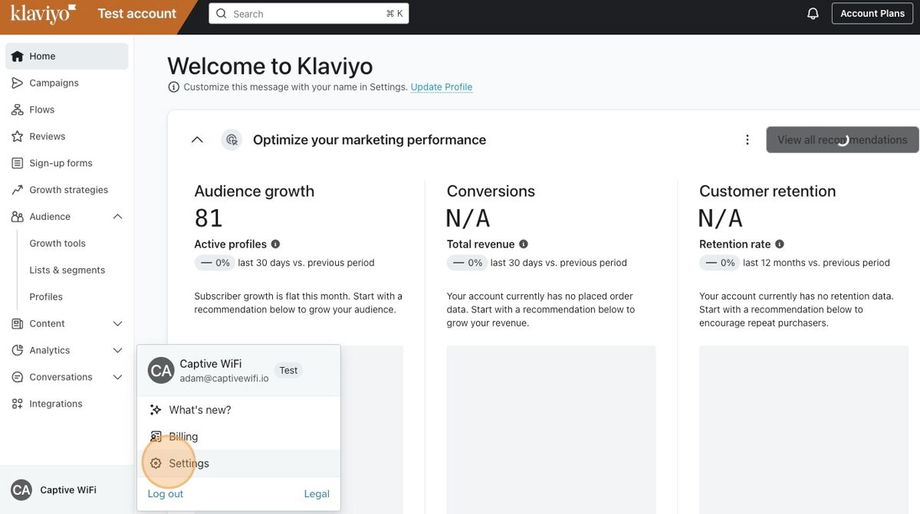
Task: Click the Update Profile link
Action: point(441,87)
